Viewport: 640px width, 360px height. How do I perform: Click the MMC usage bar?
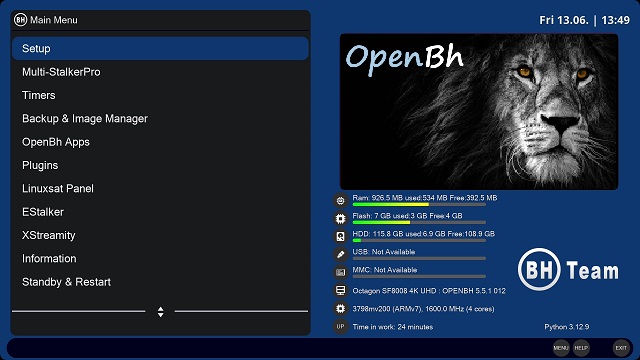(x=419, y=276)
